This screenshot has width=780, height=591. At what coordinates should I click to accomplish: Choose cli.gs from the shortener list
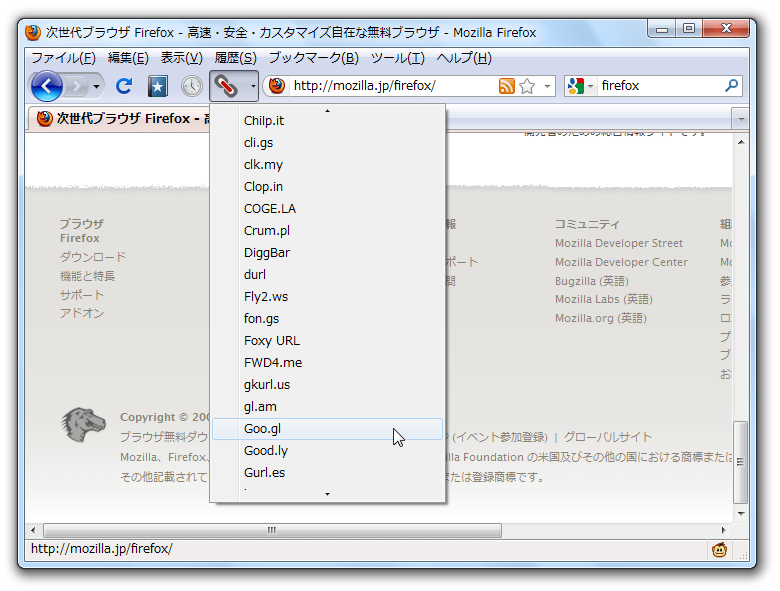[327, 142]
